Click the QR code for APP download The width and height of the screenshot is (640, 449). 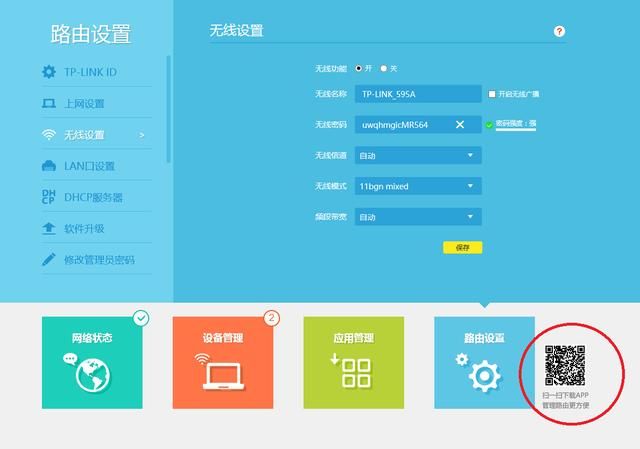click(x=565, y=365)
